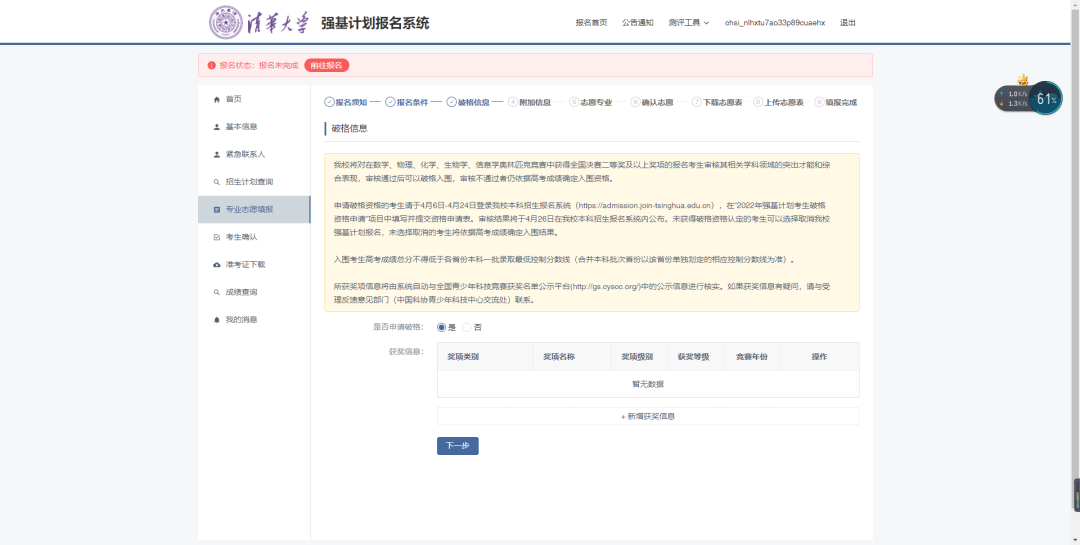Click the 获奖等级 column header
Screen dimensions: 1080x545
[693, 357]
